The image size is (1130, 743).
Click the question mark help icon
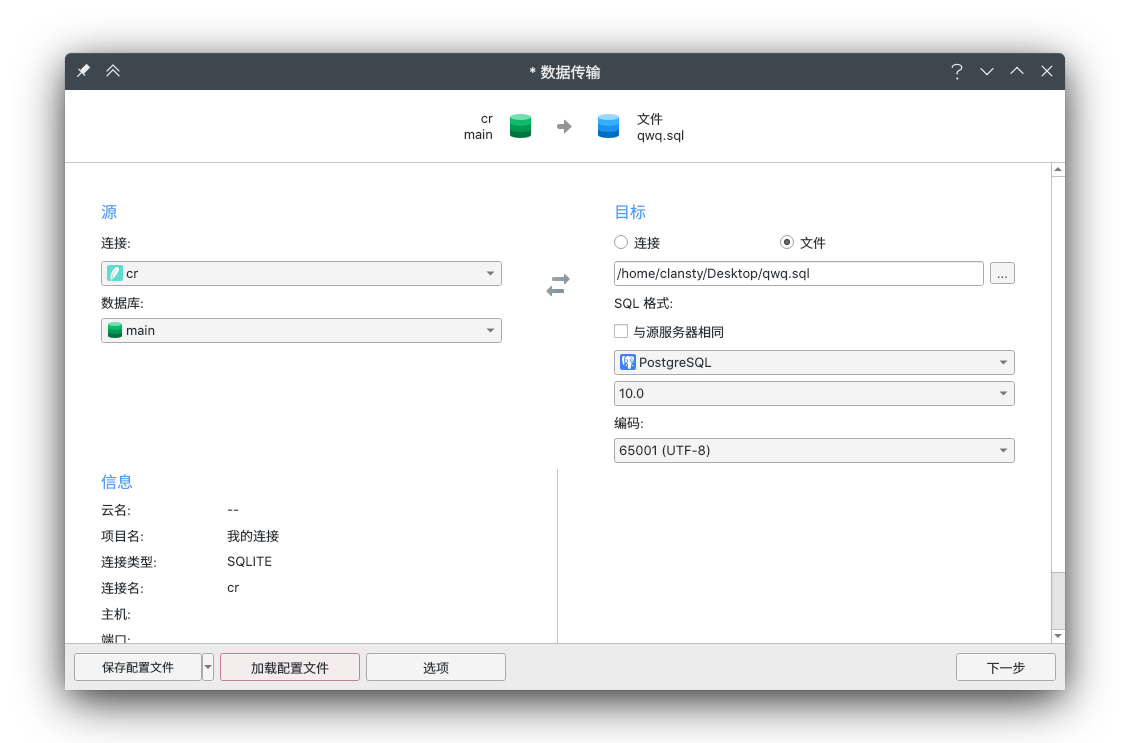(x=956, y=71)
